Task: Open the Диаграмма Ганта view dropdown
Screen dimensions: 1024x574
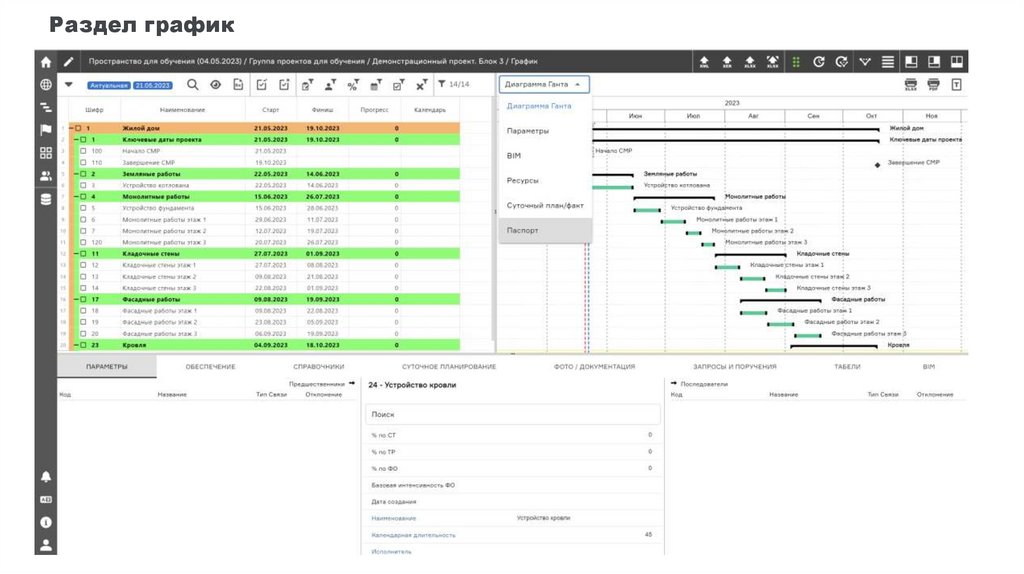Action: (544, 85)
